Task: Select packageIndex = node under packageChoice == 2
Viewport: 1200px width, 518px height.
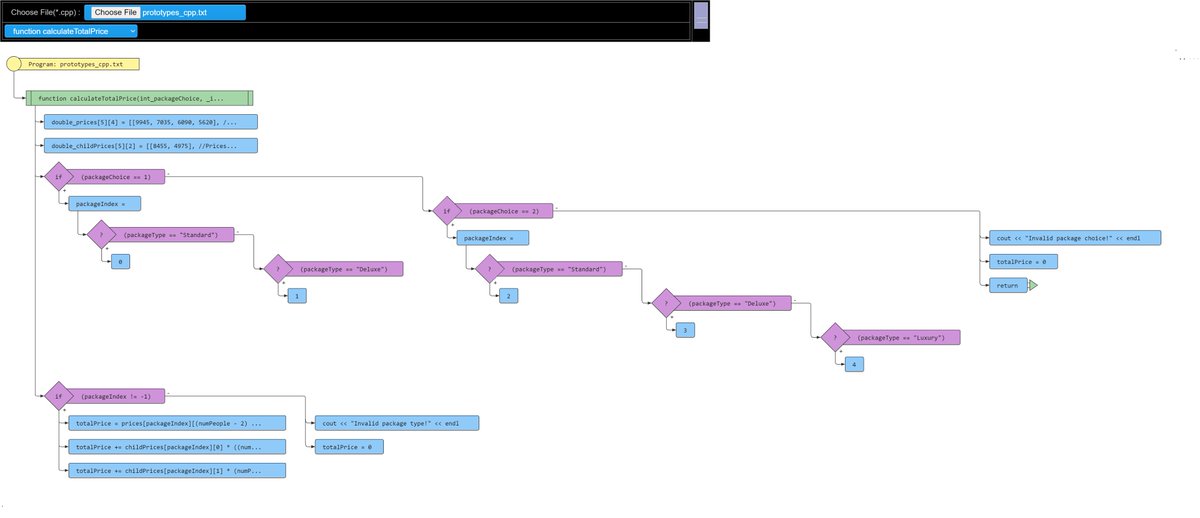Action: point(492,238)
